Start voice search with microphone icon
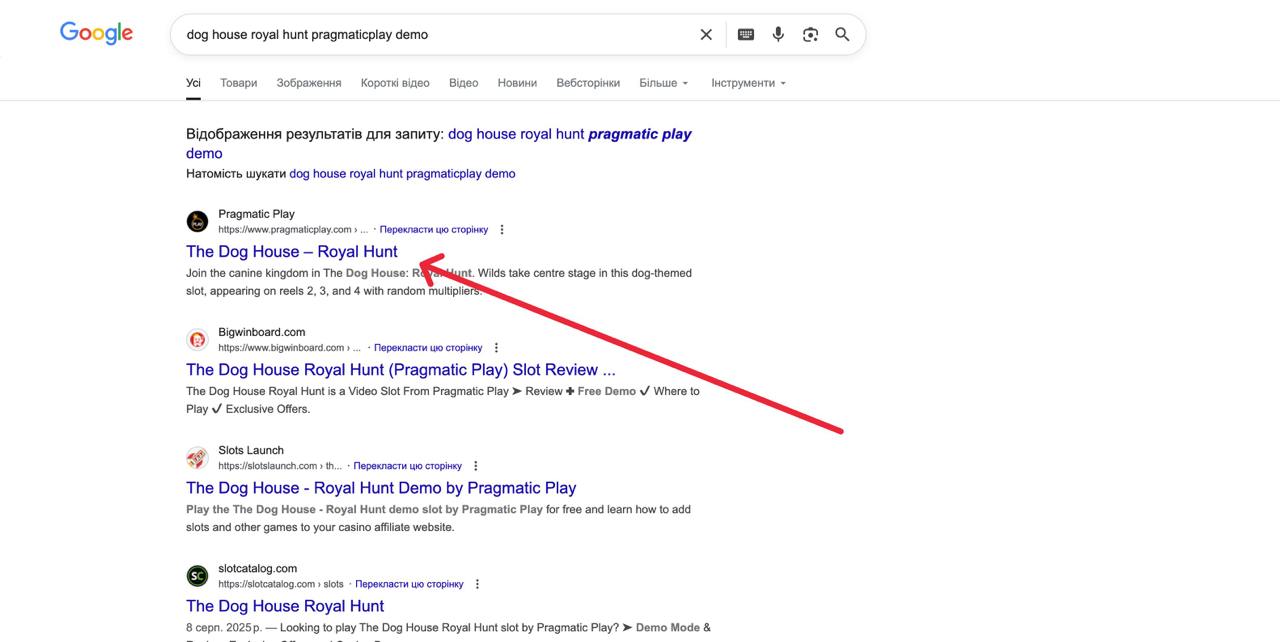This screenshot has height=642, width=1280. coord(778,34)
